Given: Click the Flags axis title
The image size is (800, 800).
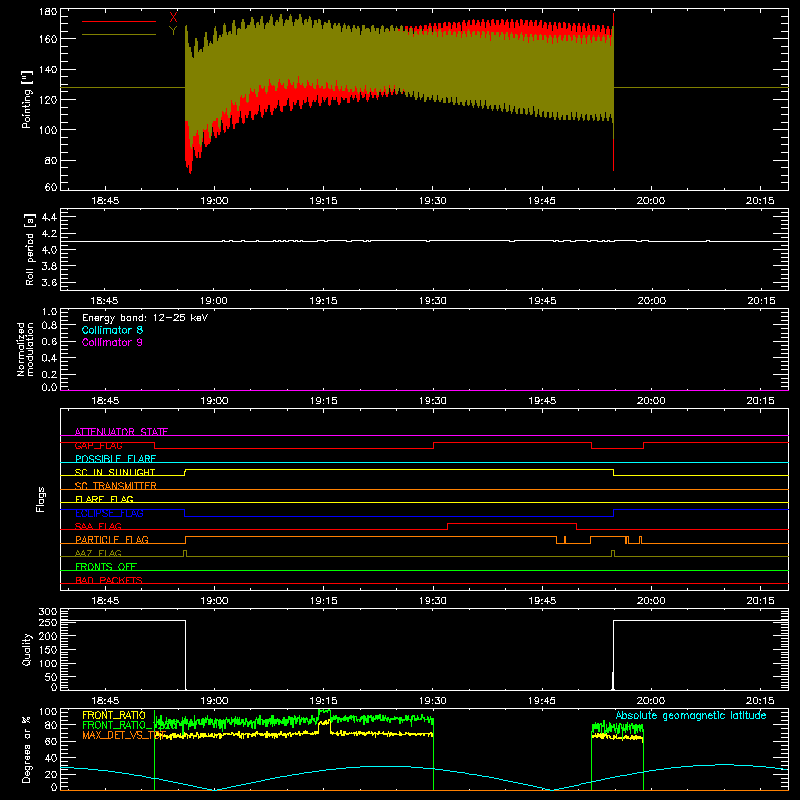Looking at the screenshot, I should pyautogui.click(x=41, y=499).
